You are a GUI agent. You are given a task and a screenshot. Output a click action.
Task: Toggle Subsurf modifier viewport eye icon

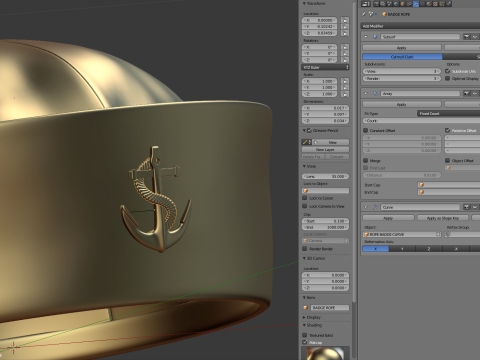click(x=475, y=37)
